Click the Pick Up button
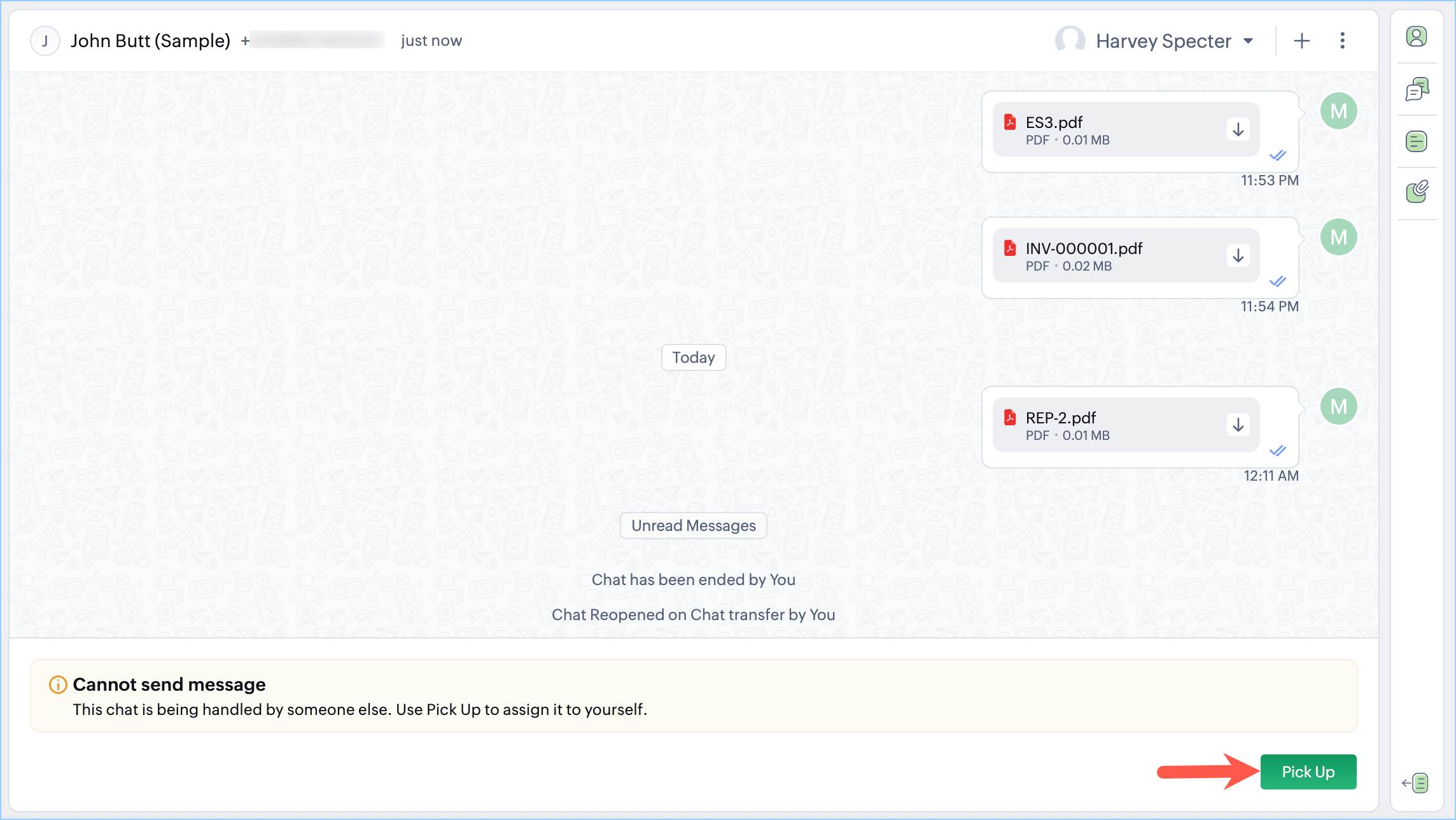This screenshot has height=820, width=1456. tap(1308, 772)
